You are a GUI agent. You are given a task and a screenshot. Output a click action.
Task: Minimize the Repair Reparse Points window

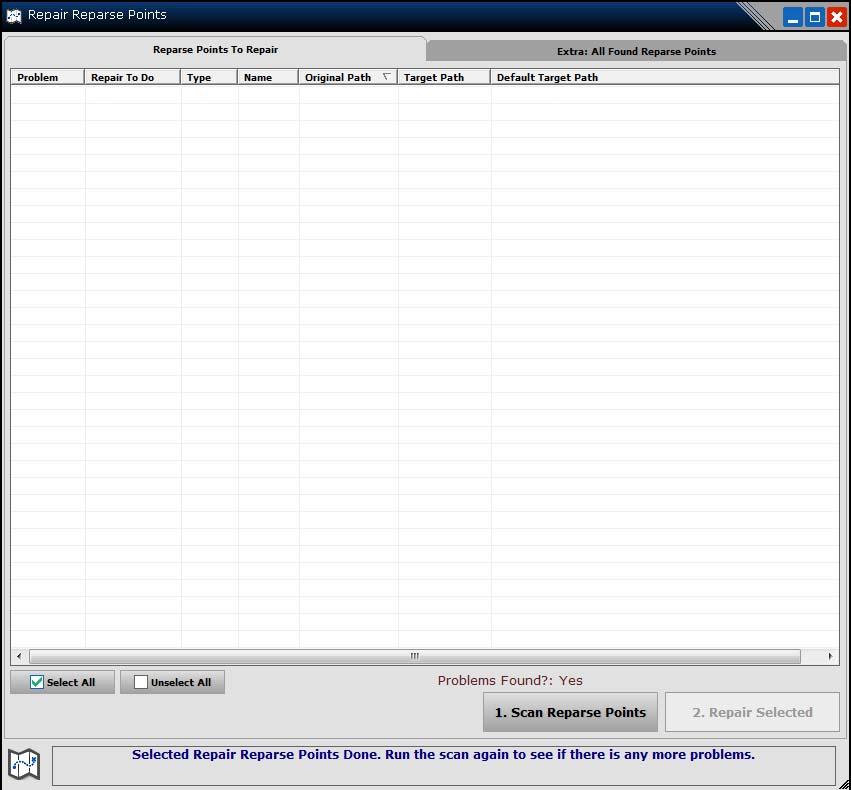coord(792,17)
